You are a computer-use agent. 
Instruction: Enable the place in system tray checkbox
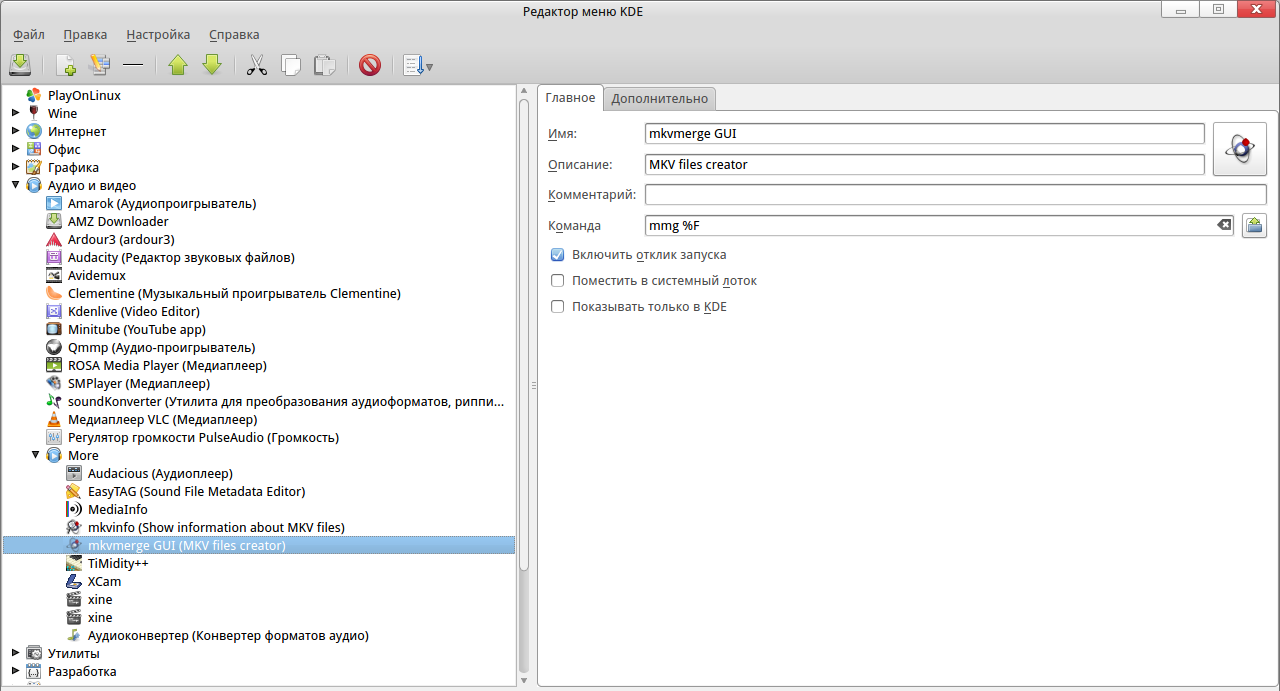[x=558, y=281]
